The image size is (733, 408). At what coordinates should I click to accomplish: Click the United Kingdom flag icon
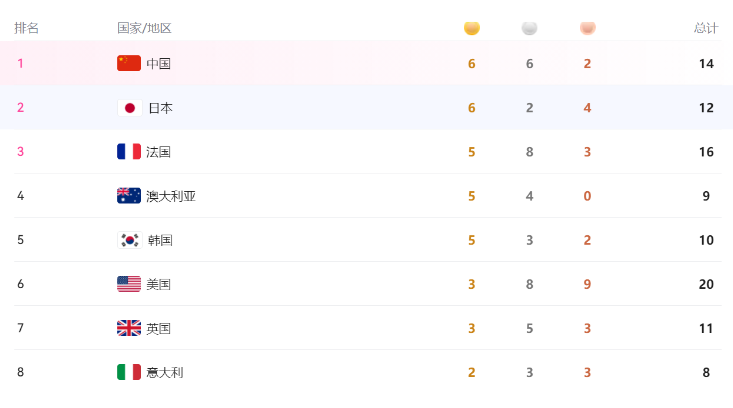[x=129, y=328]
